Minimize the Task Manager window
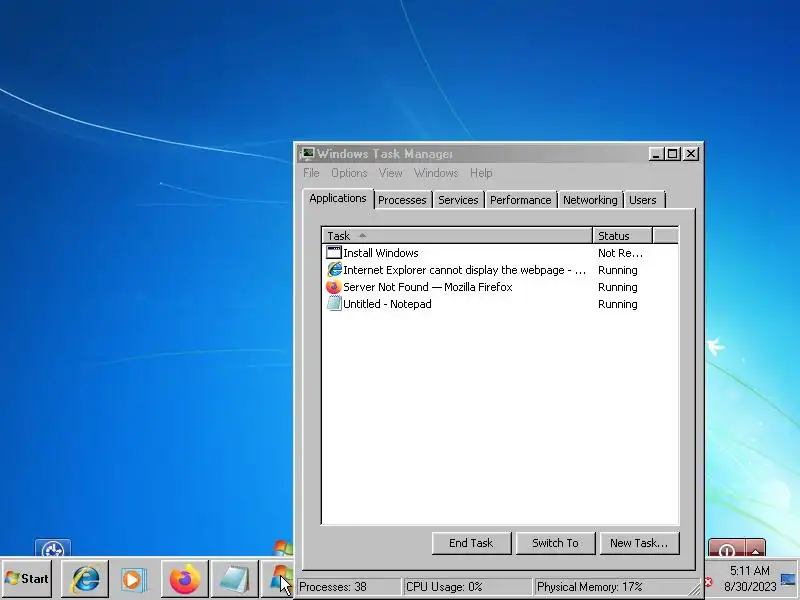The width and height of the screenshot is (800, 600). pos(656,154)
